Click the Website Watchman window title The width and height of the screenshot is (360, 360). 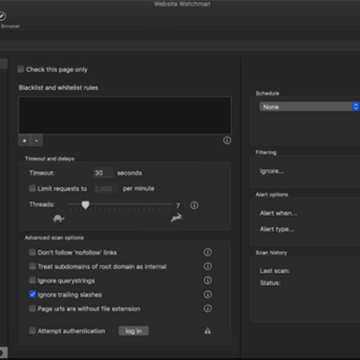(182, 4)
